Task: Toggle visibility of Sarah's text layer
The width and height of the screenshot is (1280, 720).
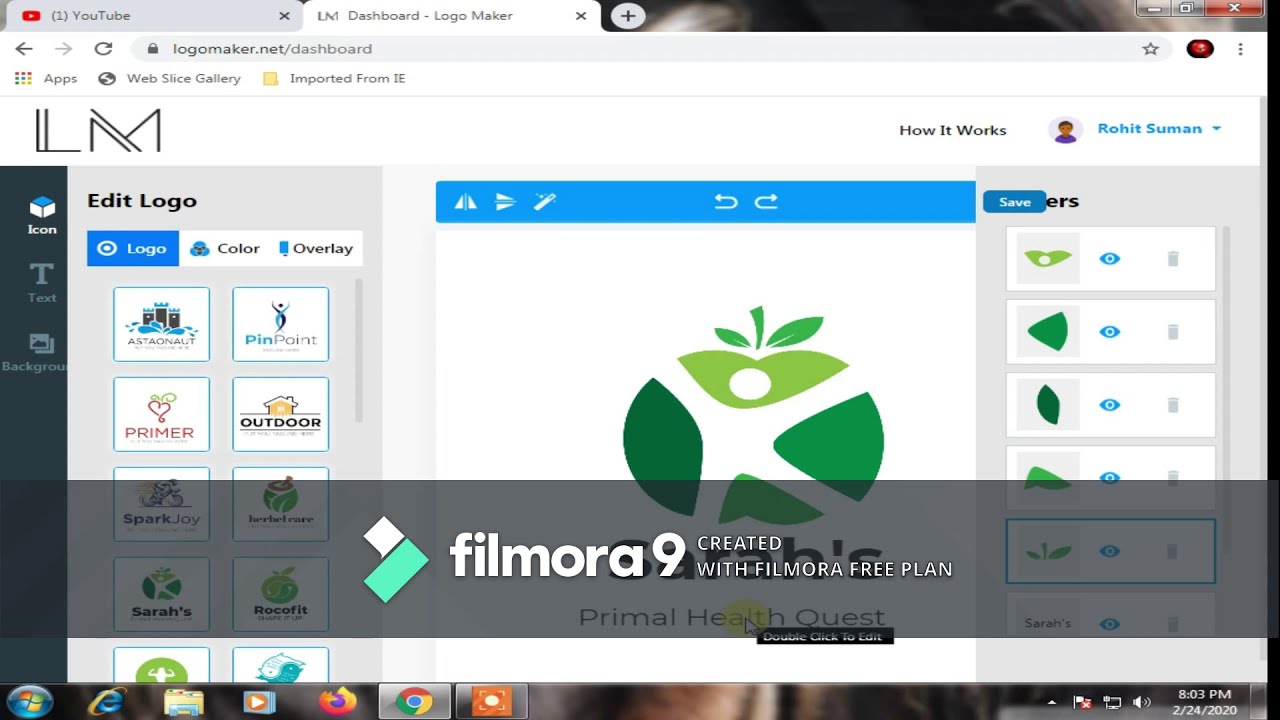Action: (x=1110, y=624)
